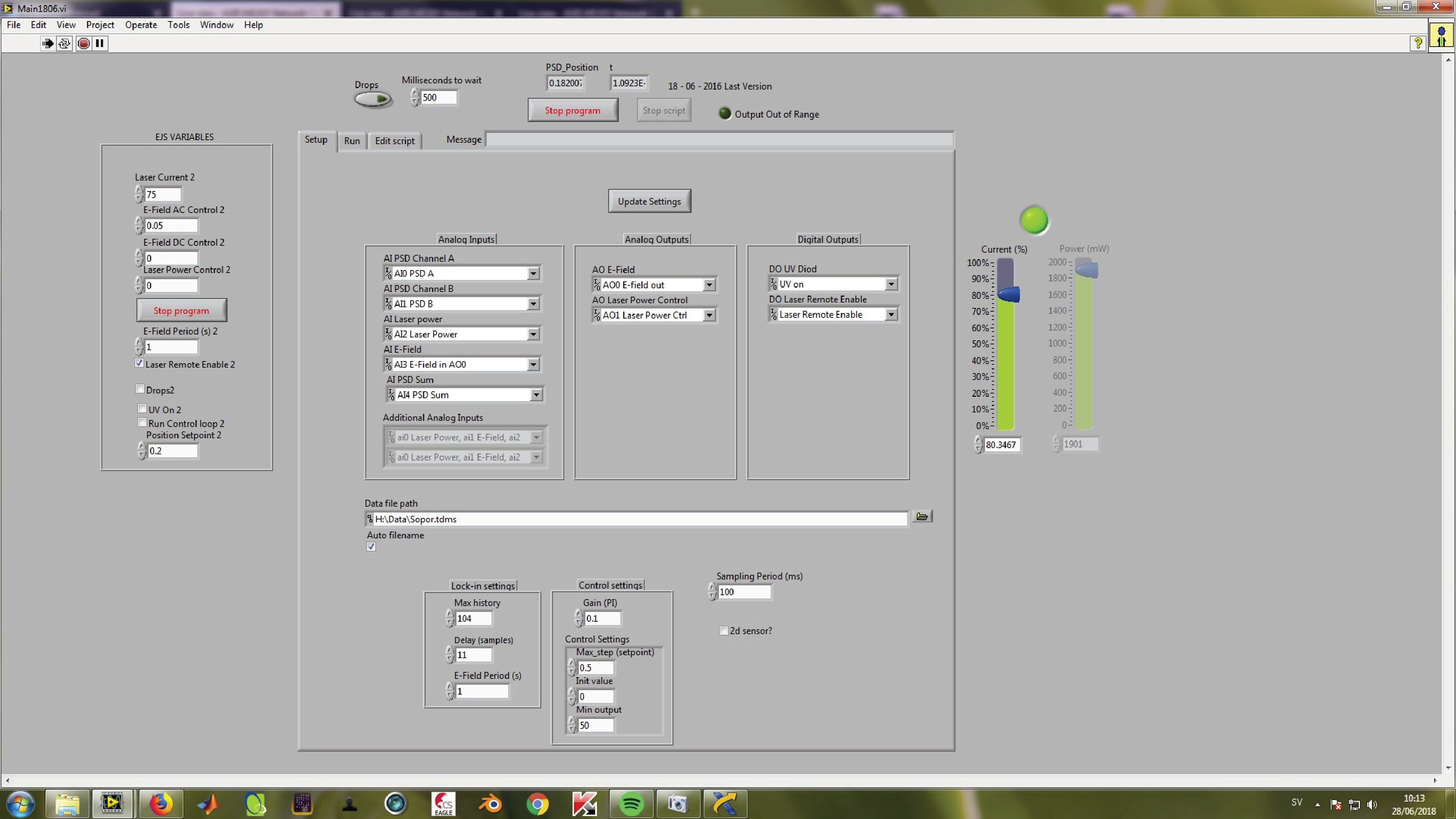Click the Update Settings button
This screenshot has height=819, width=1456.
649,201
